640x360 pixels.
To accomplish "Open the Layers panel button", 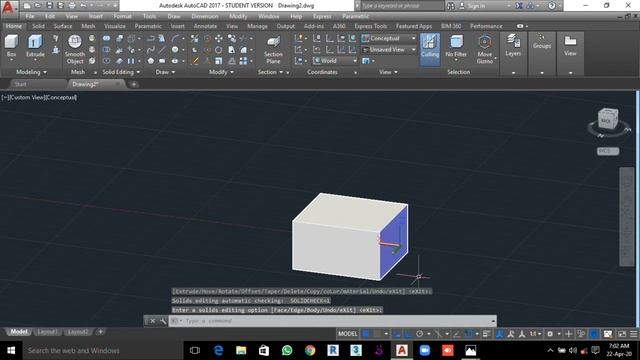I will (513, 45).
